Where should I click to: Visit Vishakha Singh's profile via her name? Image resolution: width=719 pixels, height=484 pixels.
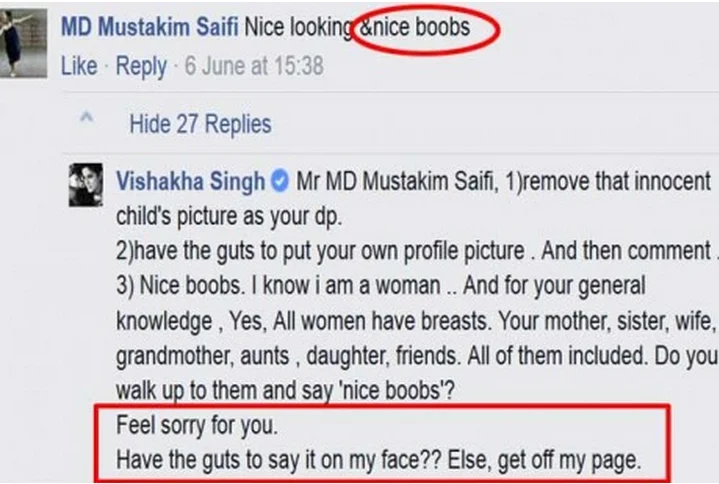[x=191, y=182]
